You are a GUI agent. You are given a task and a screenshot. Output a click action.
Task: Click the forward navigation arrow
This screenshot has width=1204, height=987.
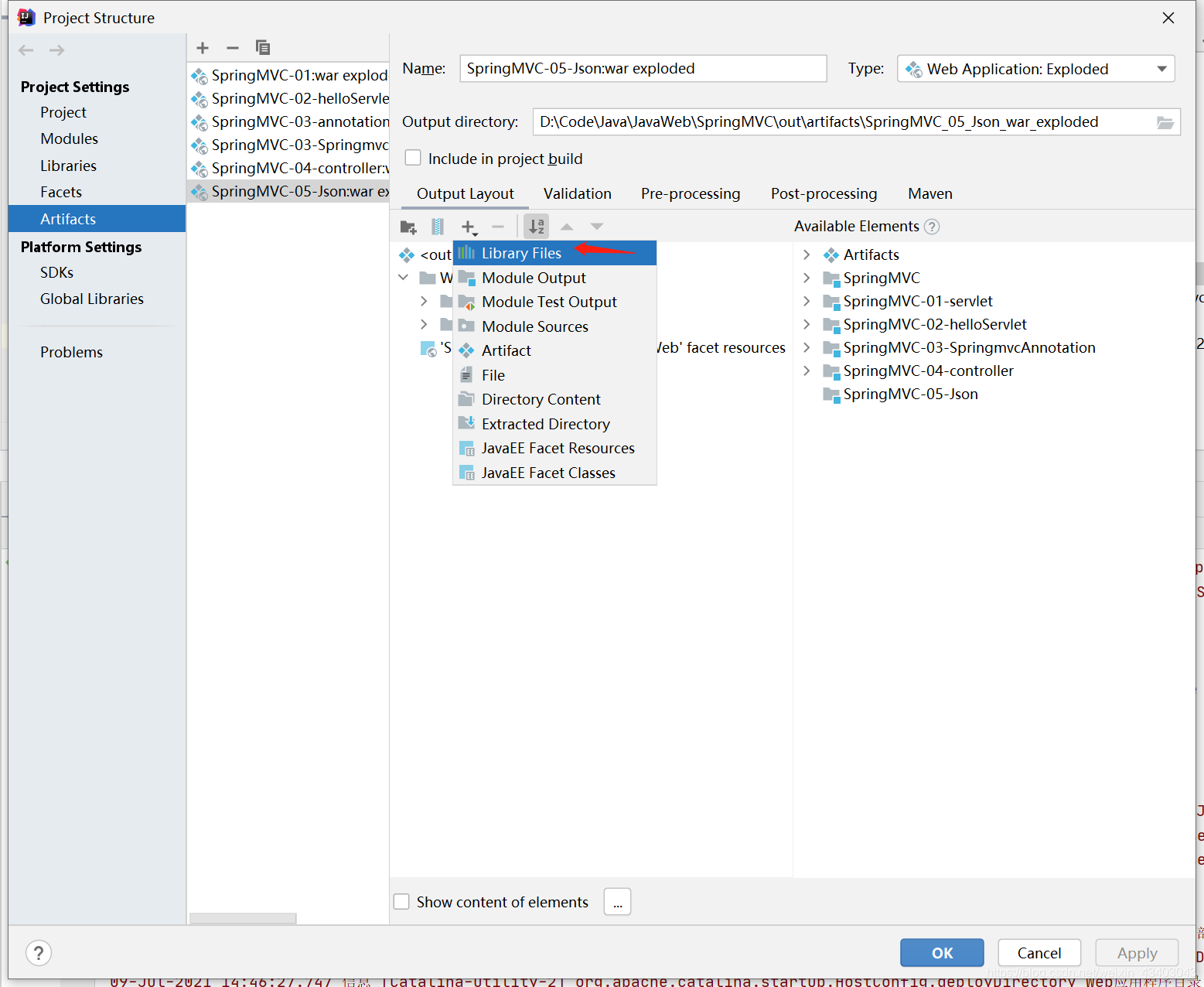pos(56,50)
